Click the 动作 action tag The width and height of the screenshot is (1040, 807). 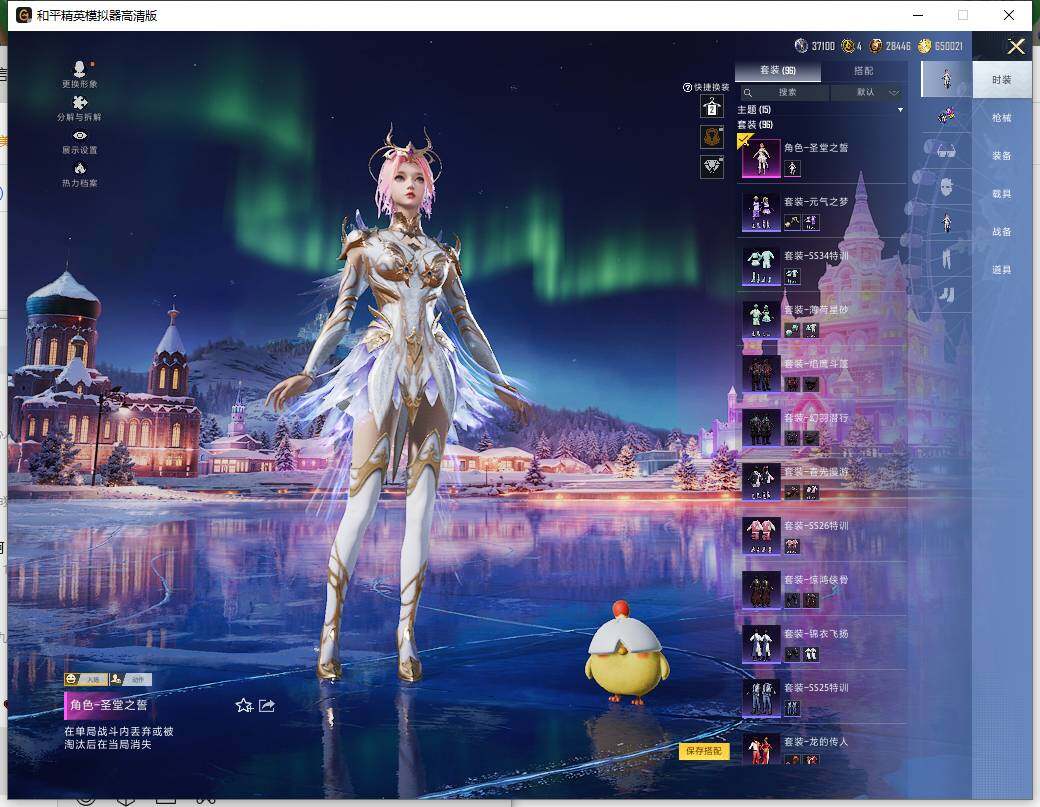pos(131,680)
